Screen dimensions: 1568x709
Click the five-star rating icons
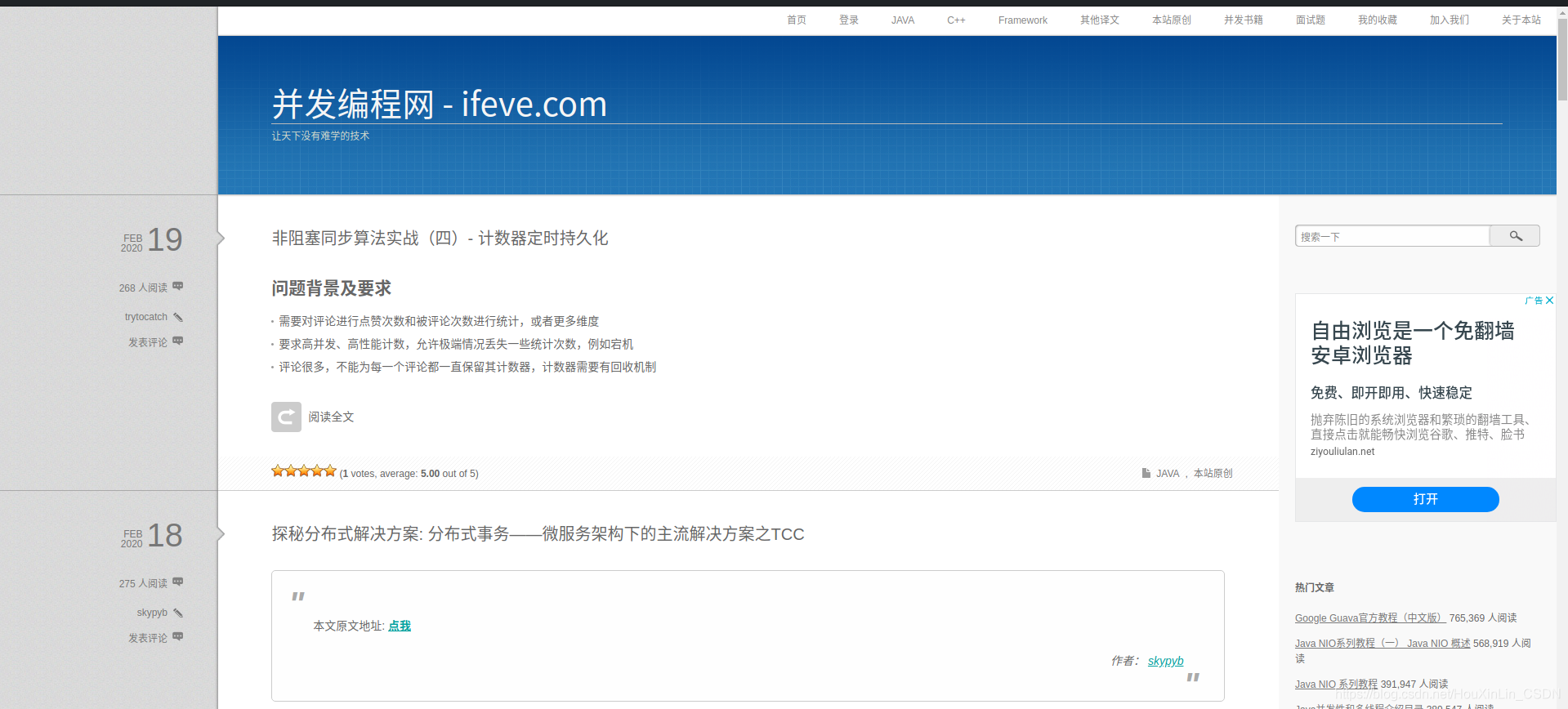[304, 470]
